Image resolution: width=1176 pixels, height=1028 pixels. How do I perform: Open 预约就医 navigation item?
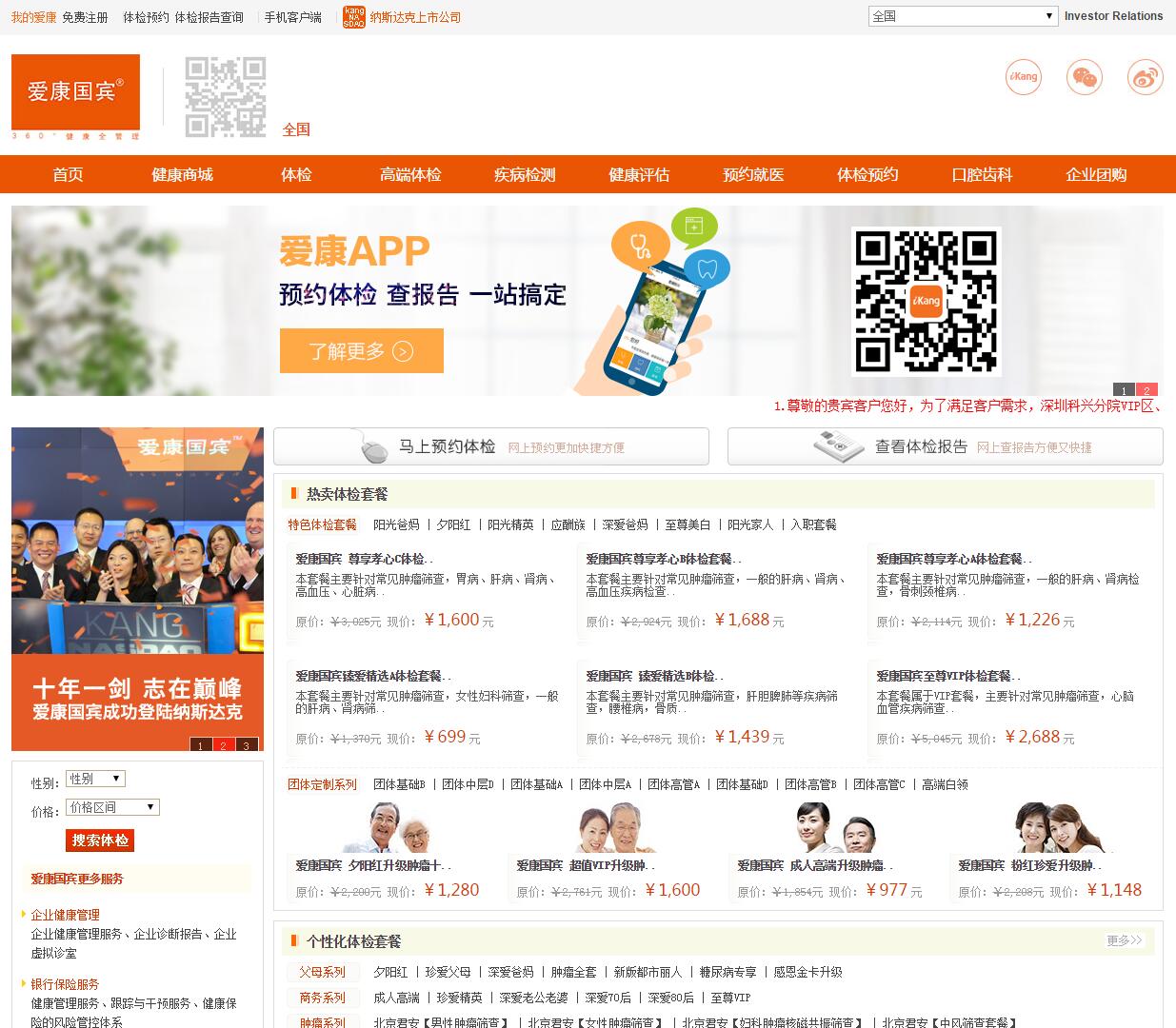click(x=753, y=174)
